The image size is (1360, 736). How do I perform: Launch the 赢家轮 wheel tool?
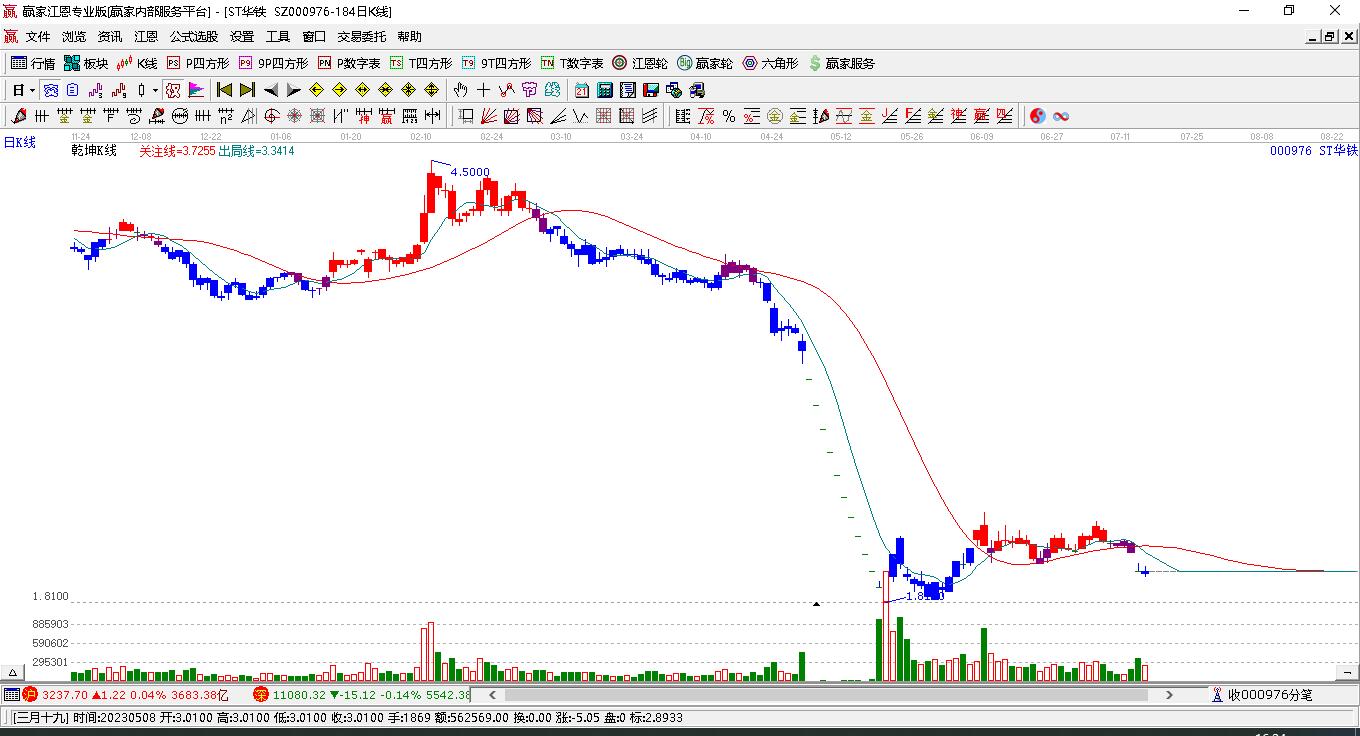coord(705,63)
